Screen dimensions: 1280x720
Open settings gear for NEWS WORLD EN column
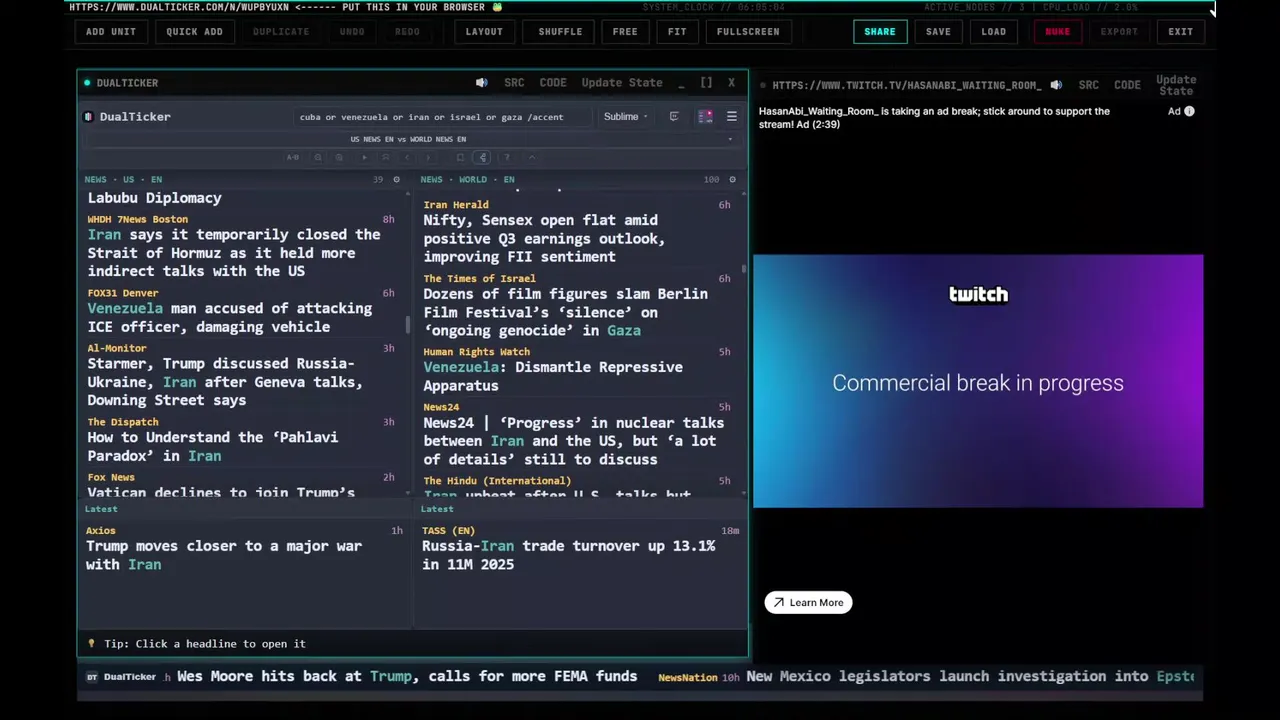pyautogui.click(x=732, y=180)
